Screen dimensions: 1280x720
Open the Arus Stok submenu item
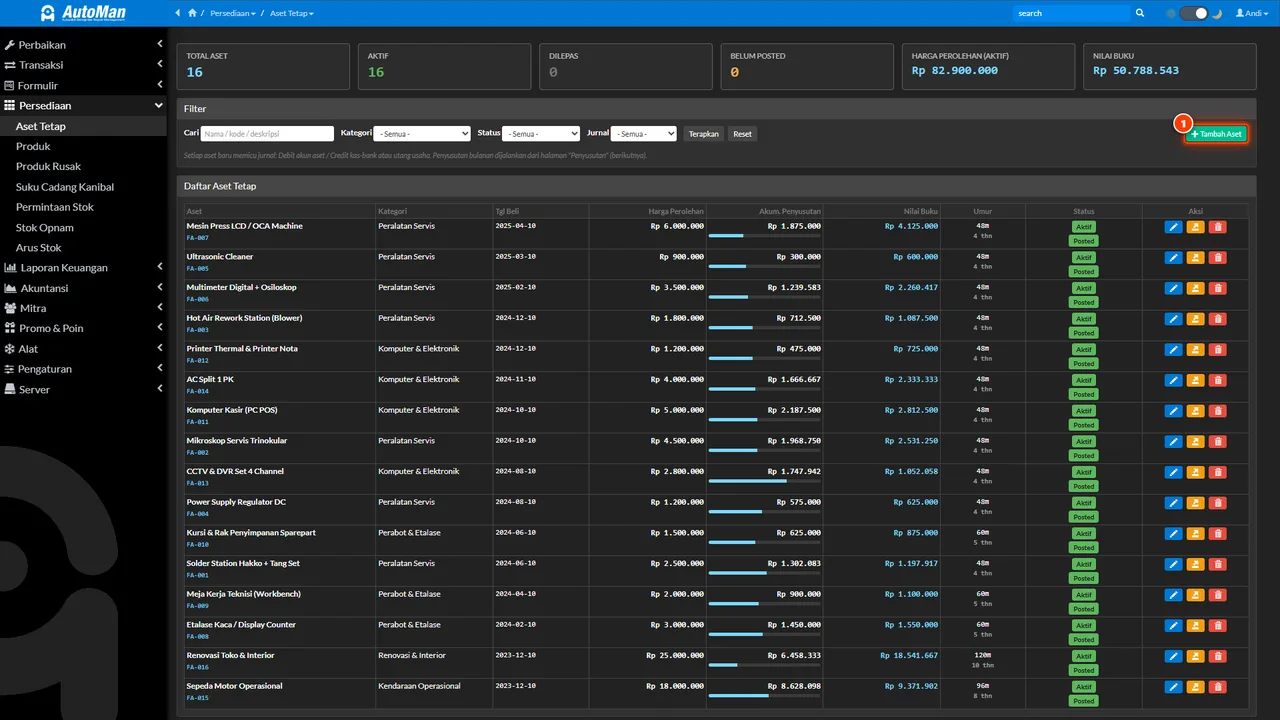coord(38,247)
